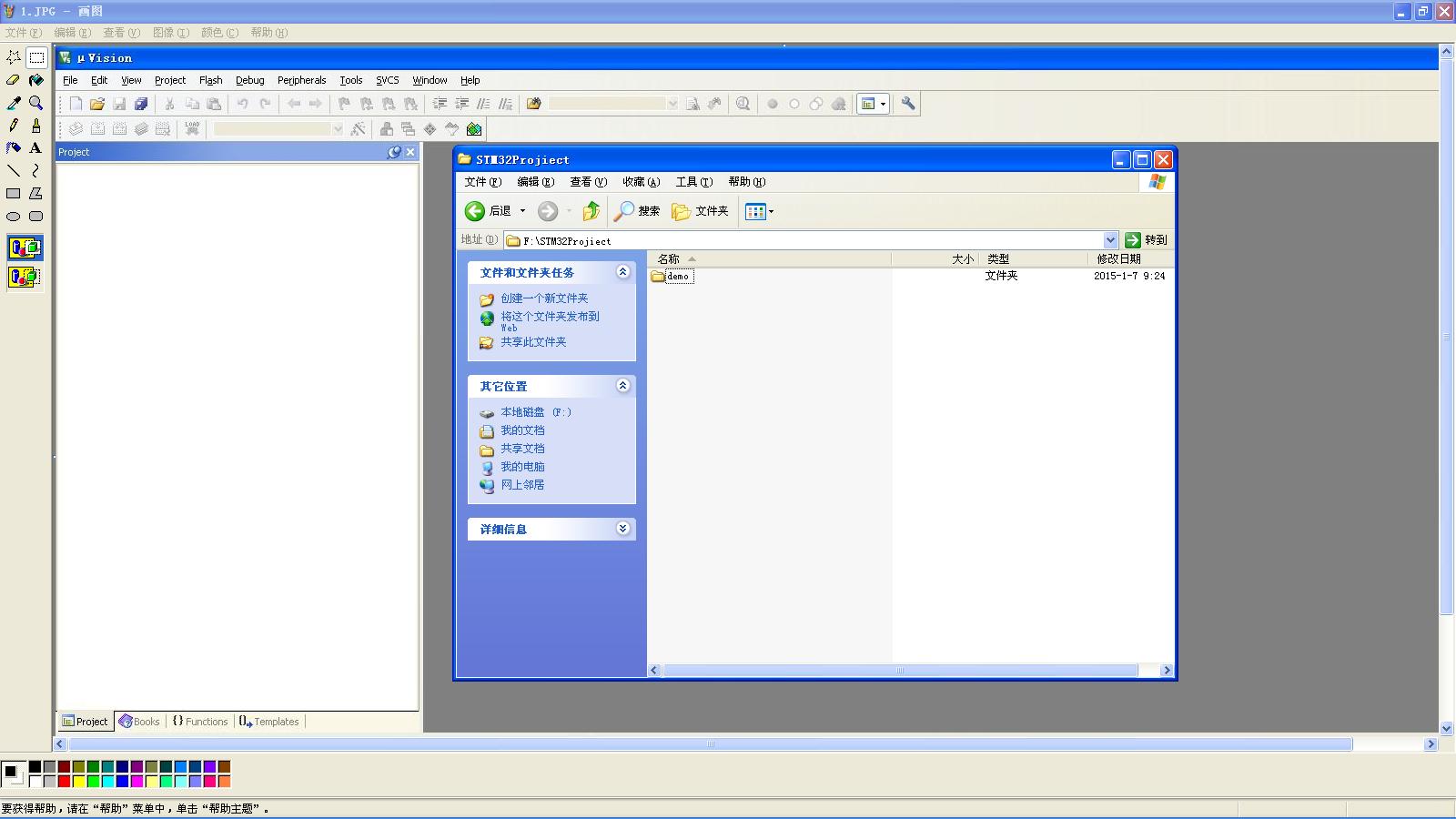Choose the Brush tool in Paint

pos(36,126)
